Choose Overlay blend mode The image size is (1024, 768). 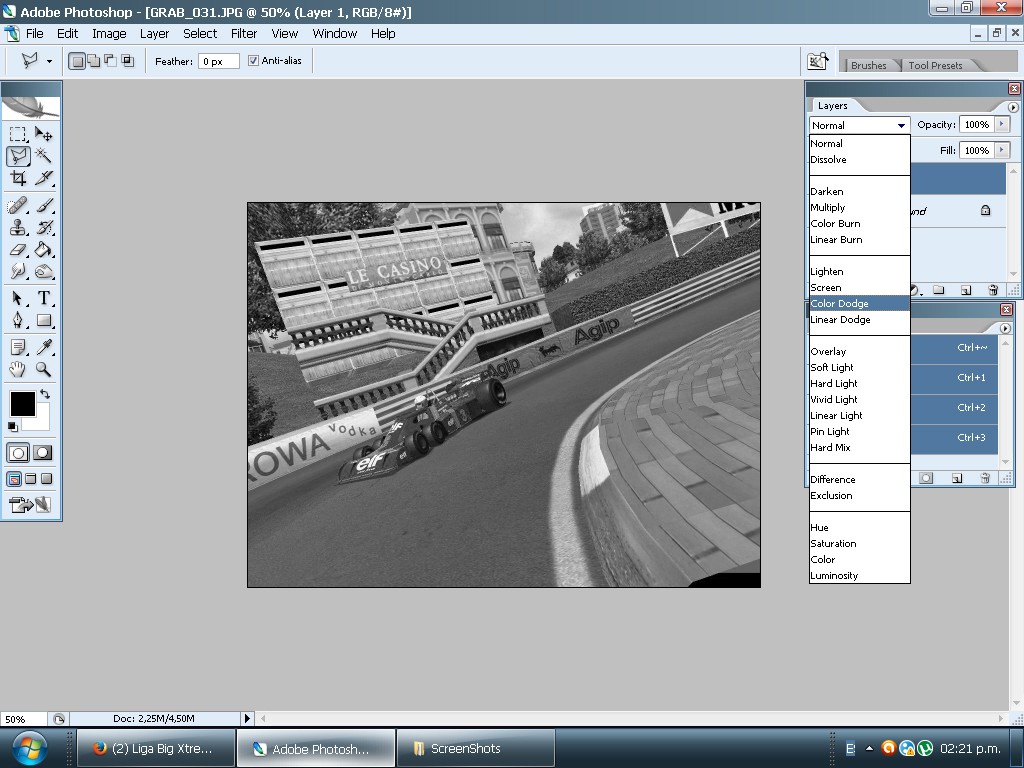click(859, 351)
